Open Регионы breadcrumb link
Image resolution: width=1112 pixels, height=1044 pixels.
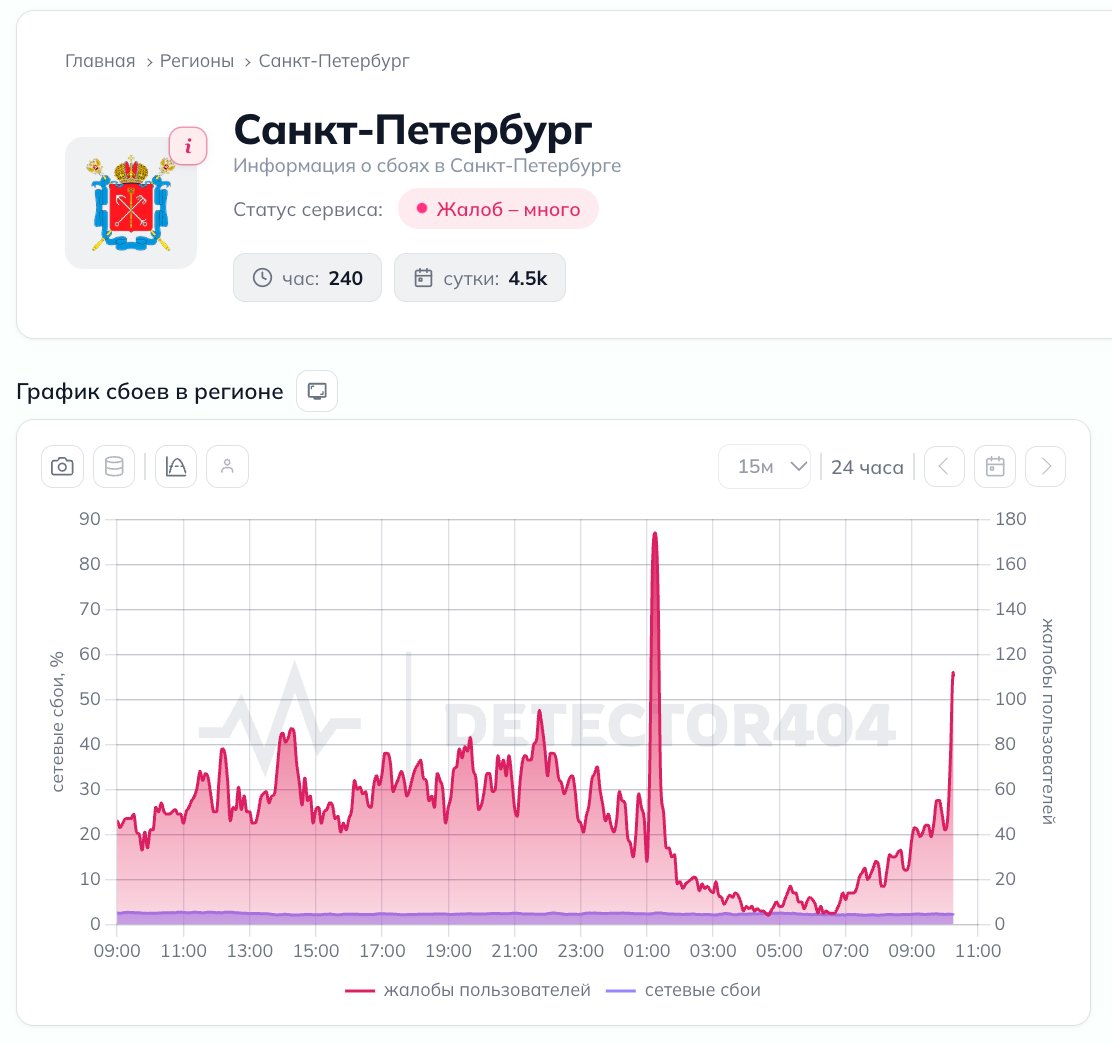pos(196,61)
